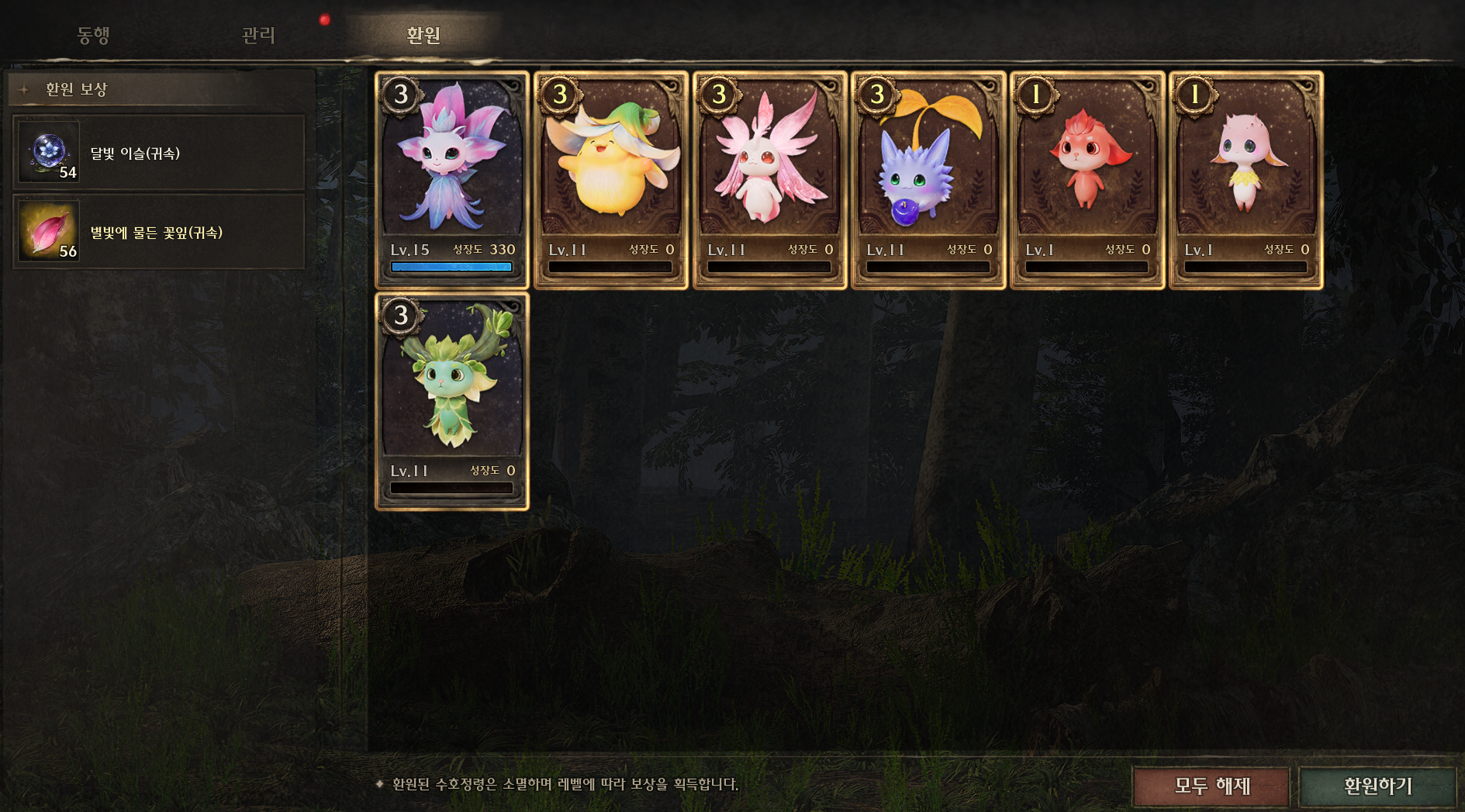Click the 달빛 이슬(귀속) reward row
The height and width of the screenshot is (812, 1465).
click(x=159, y=153)
